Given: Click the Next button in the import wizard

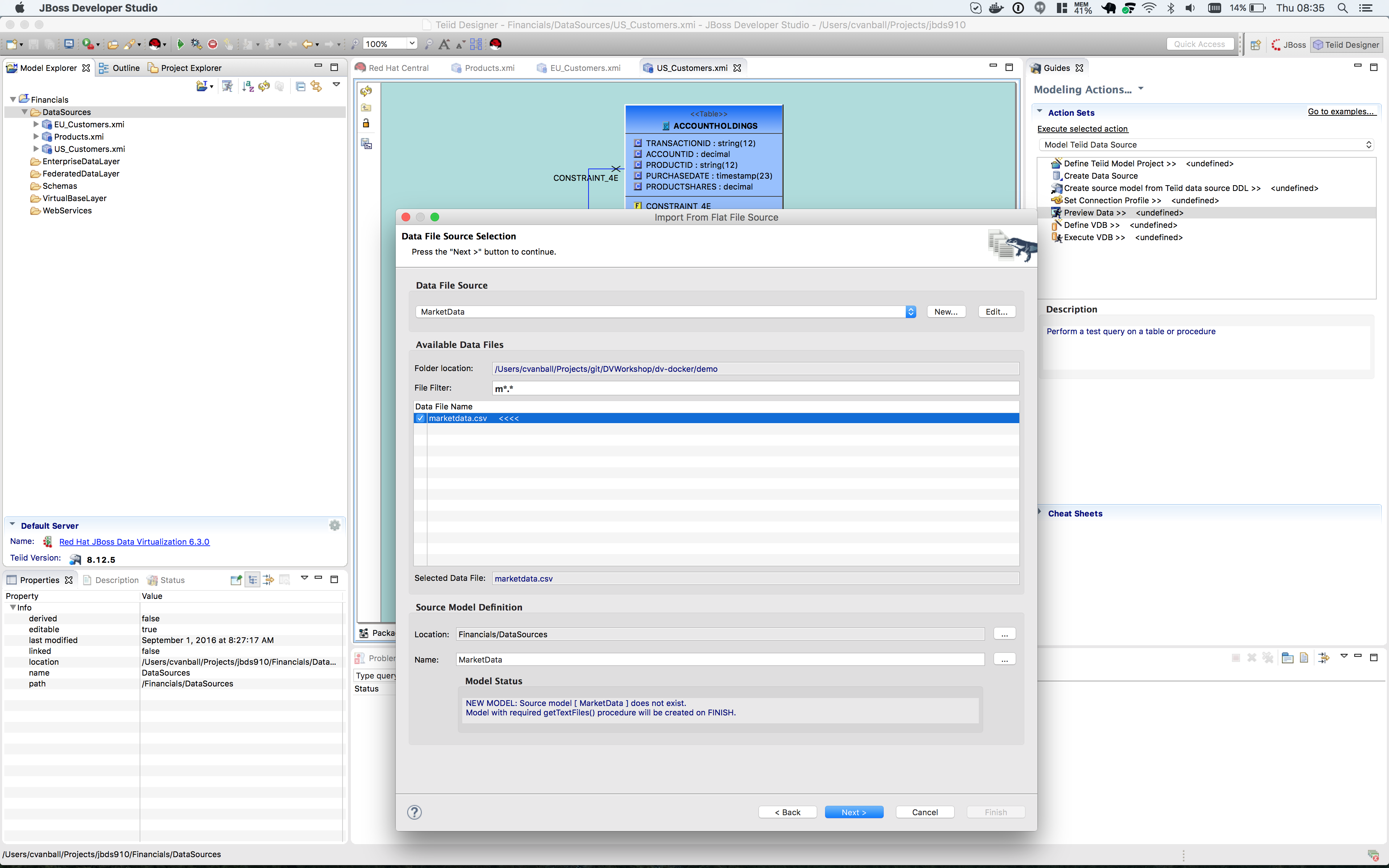Looking at the screenshot, I should (x=854, y=812).
